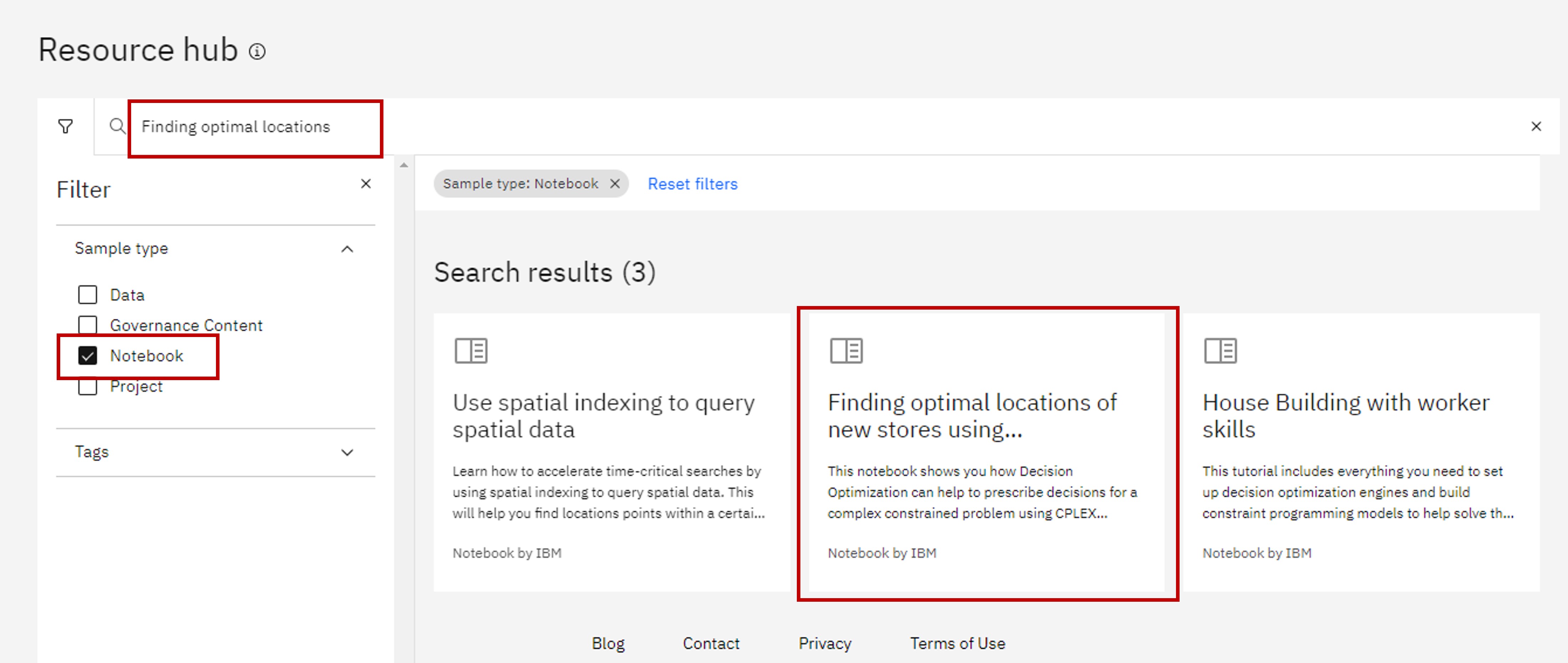Click notebook icon on House Building card
Viewport: 1568px width, 663px height.
pyautogui.click(x=1220, y=350)
